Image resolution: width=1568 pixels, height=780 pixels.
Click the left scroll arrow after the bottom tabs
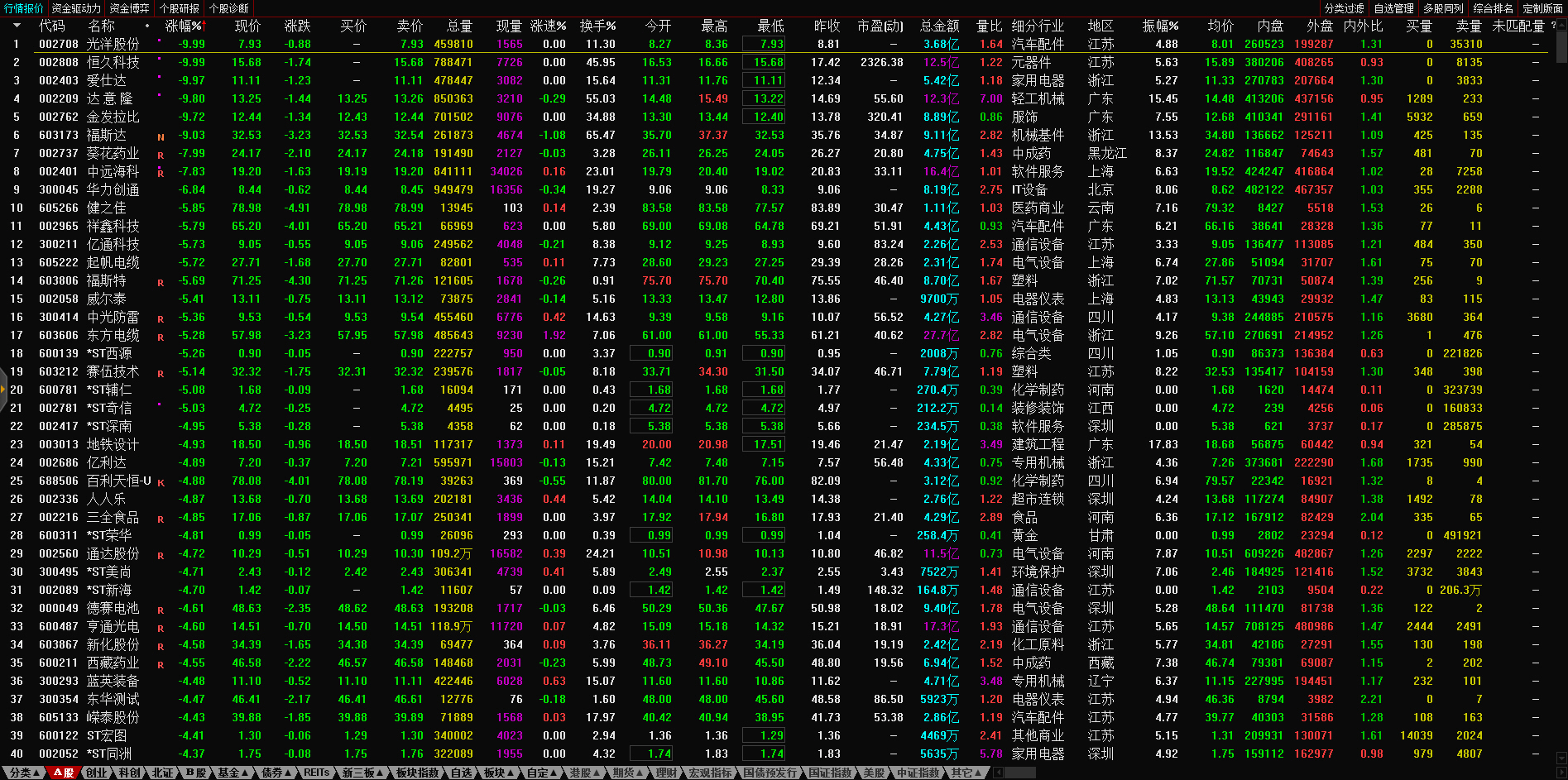[x=998, y=773]
